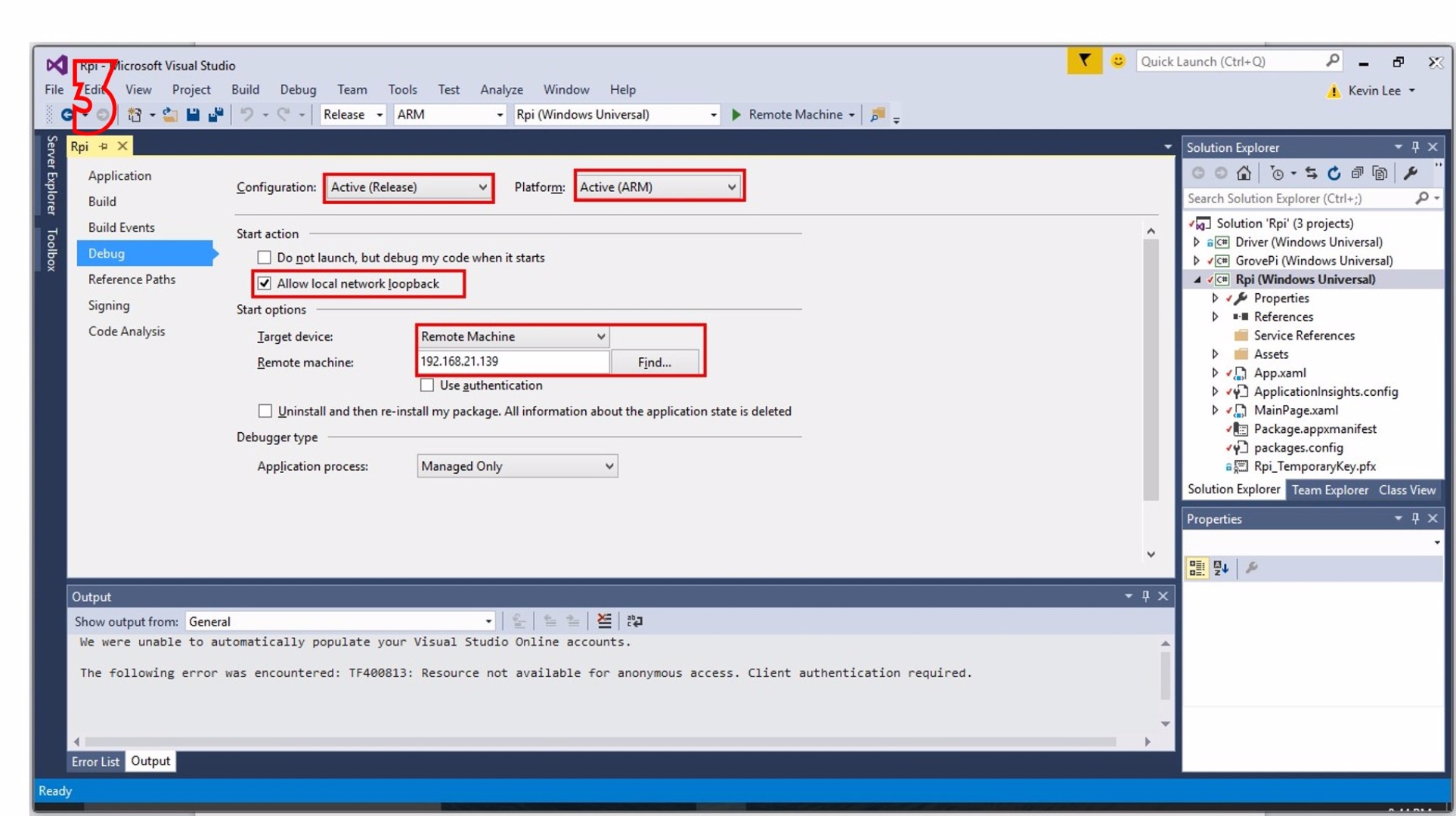Screen dimensions: 1456x816
Task: Open 'Show output from' General dropdown
Action: (x=339, y=621)
